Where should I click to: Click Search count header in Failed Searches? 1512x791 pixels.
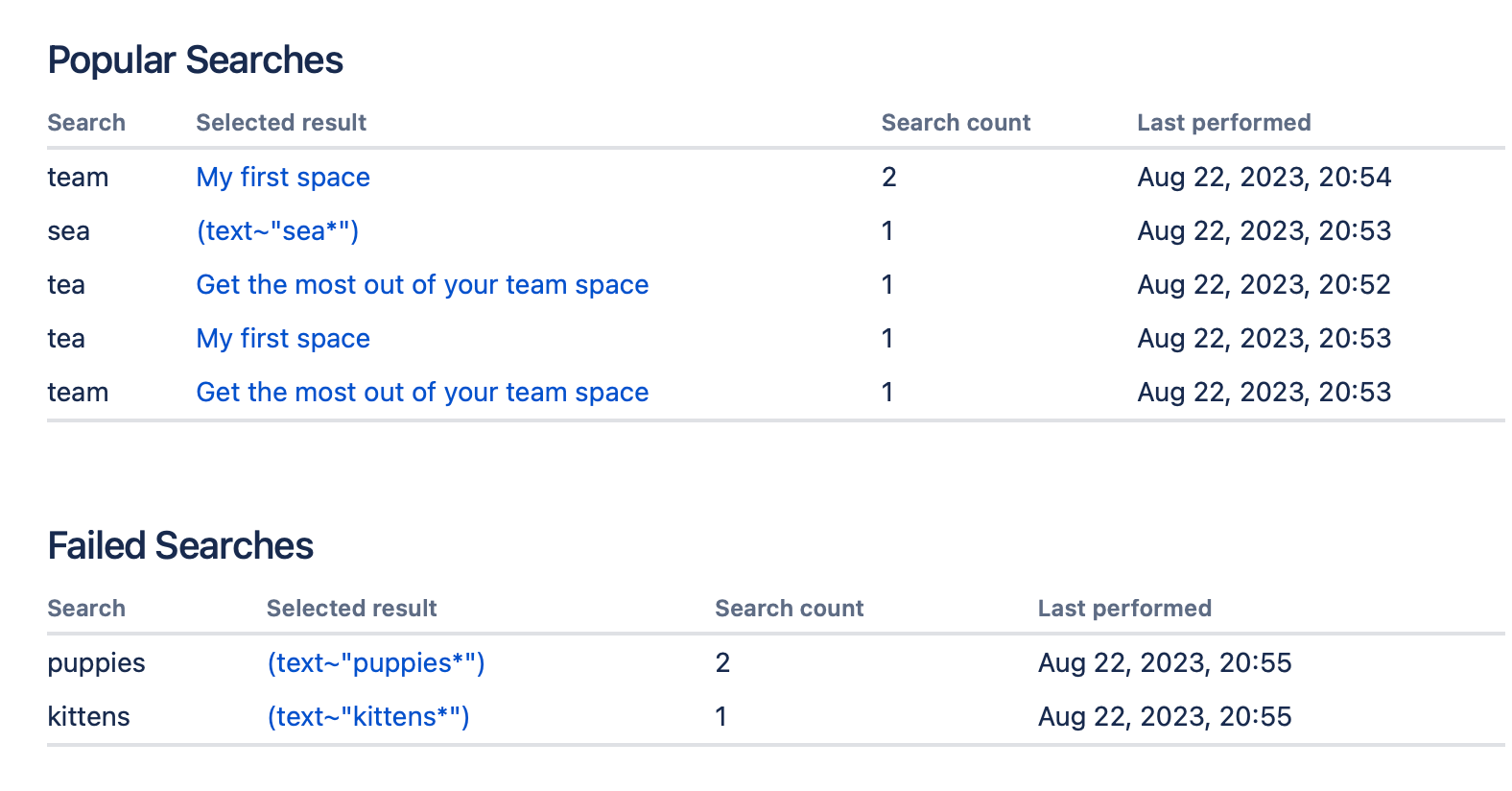[790, 609]
